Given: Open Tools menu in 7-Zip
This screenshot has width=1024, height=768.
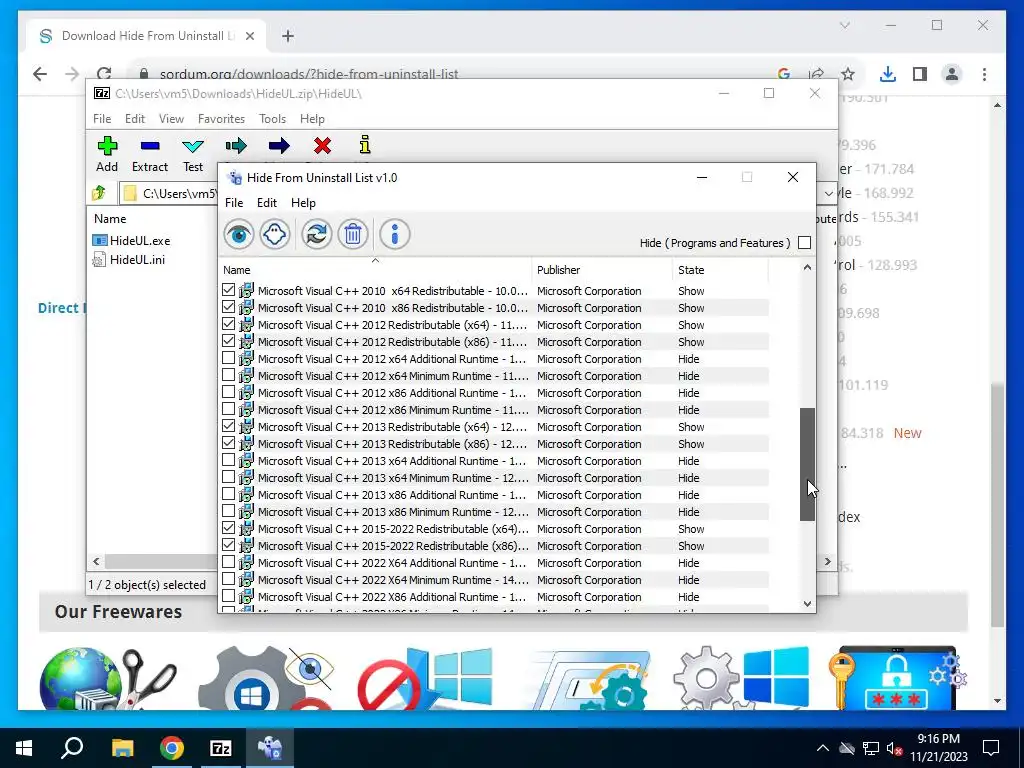Looking at the screenshot, I should [272, 119].
